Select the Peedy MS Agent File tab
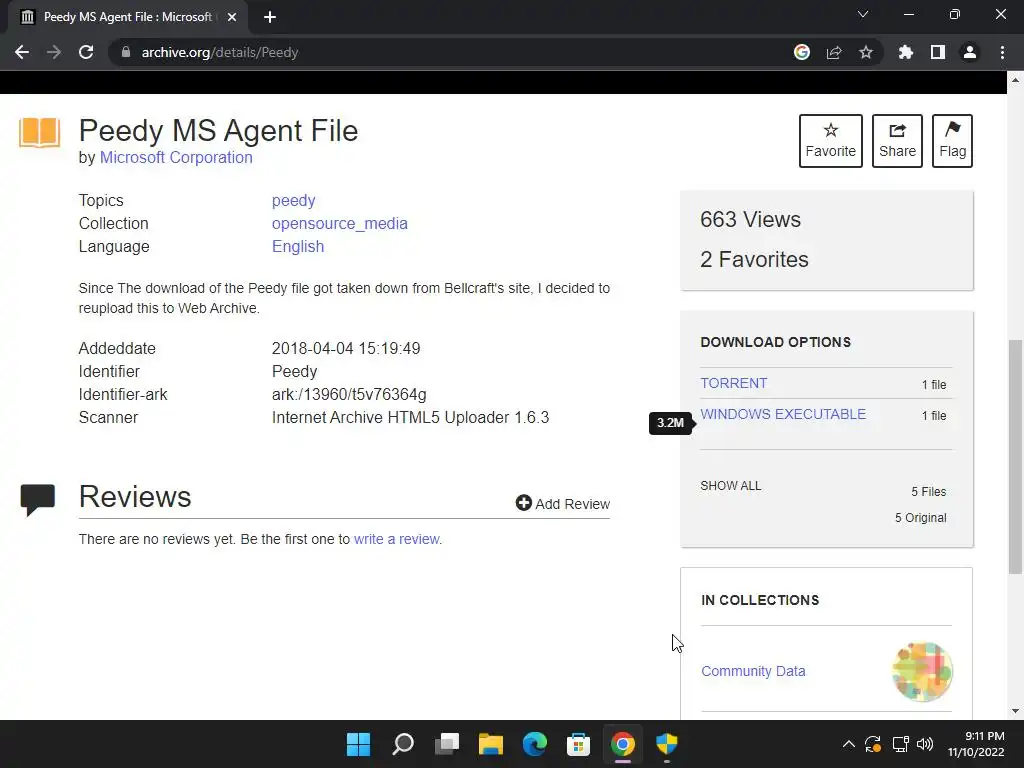This screenshot has height=768, width=1024. click(128, 17)
